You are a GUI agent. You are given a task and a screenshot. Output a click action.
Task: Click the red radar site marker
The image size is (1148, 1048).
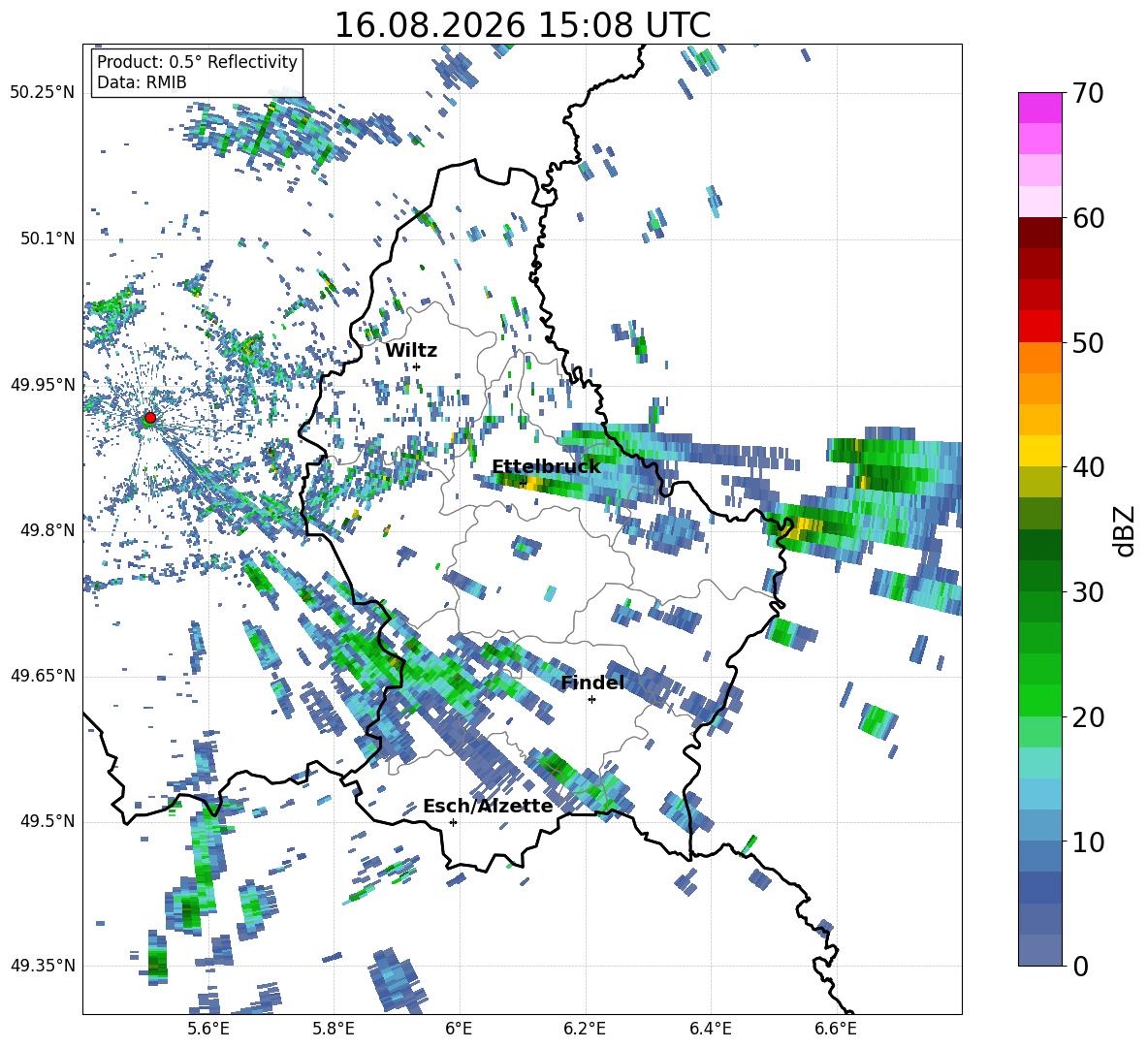click(150, 418)
